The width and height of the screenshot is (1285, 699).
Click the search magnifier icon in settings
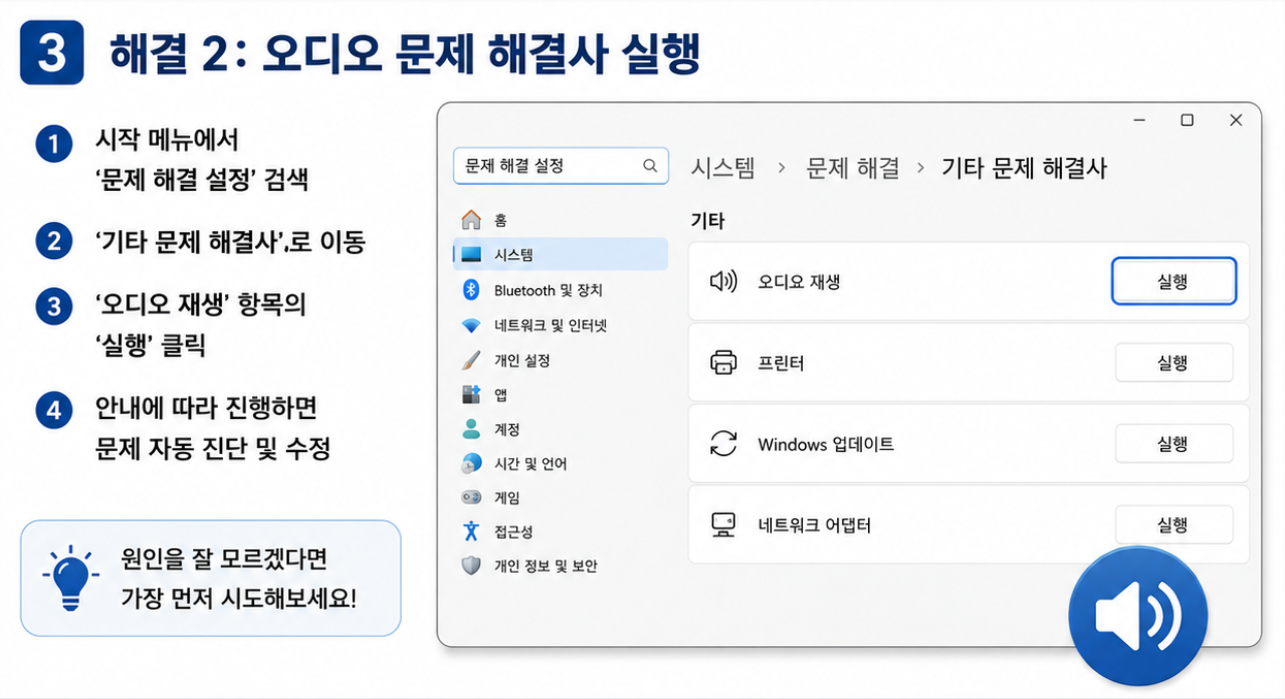650,166
